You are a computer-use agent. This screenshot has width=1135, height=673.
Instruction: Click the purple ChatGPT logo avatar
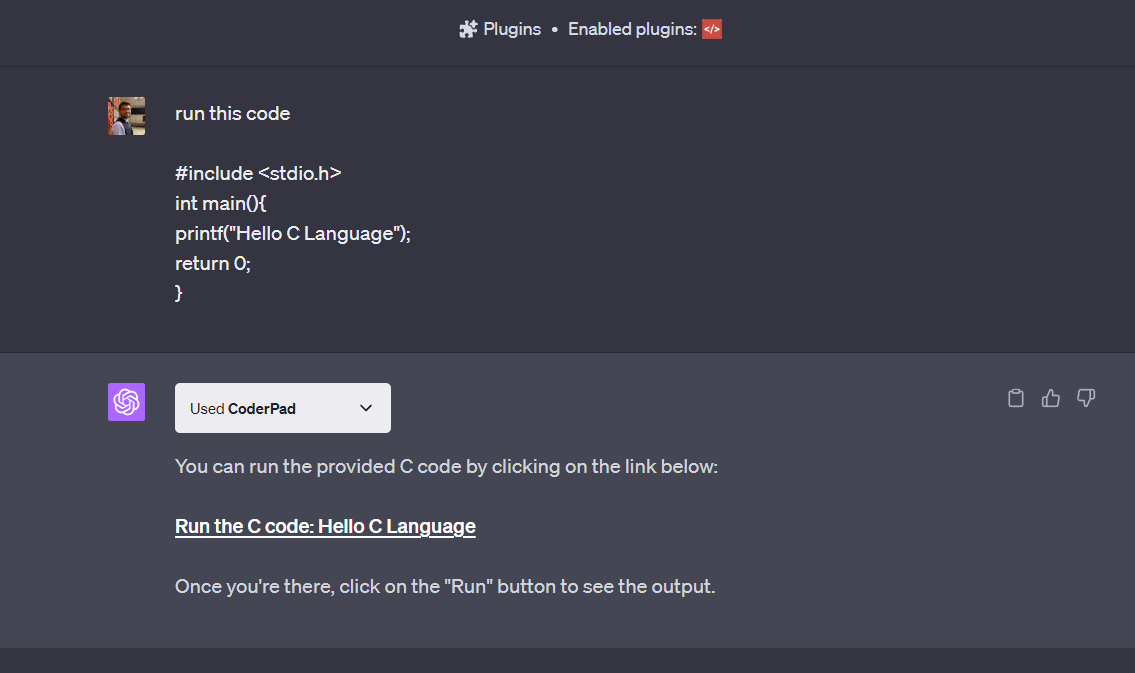coord(126,402)
